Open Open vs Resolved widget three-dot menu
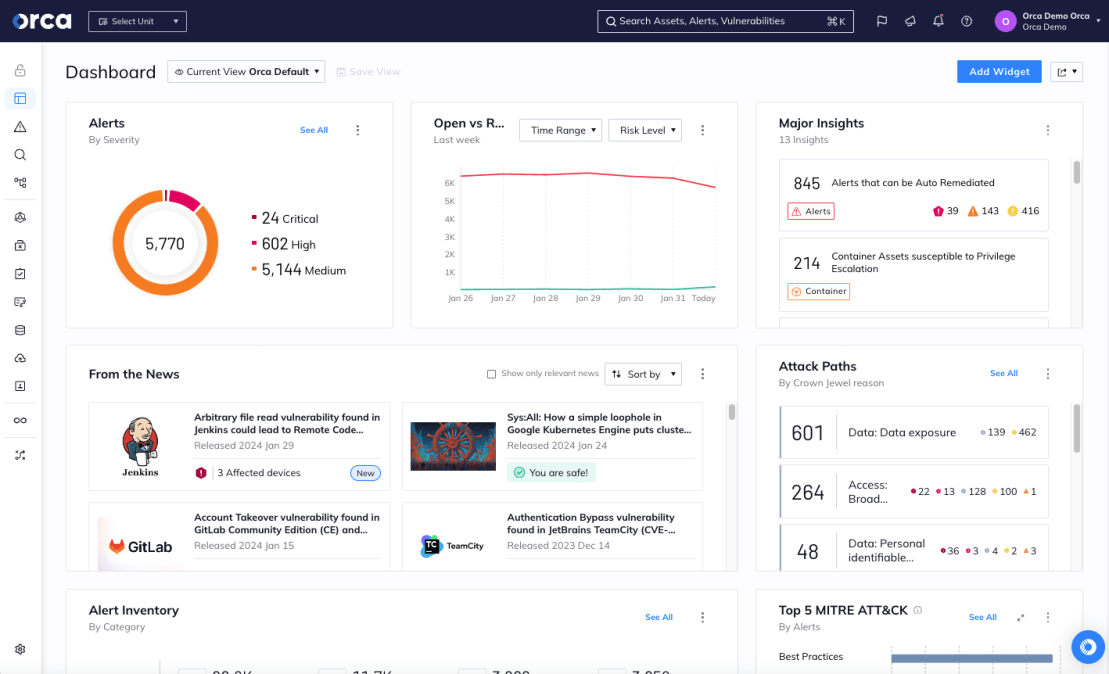Viewport: 1109px width, 674px height. click(x=702, y=130)
